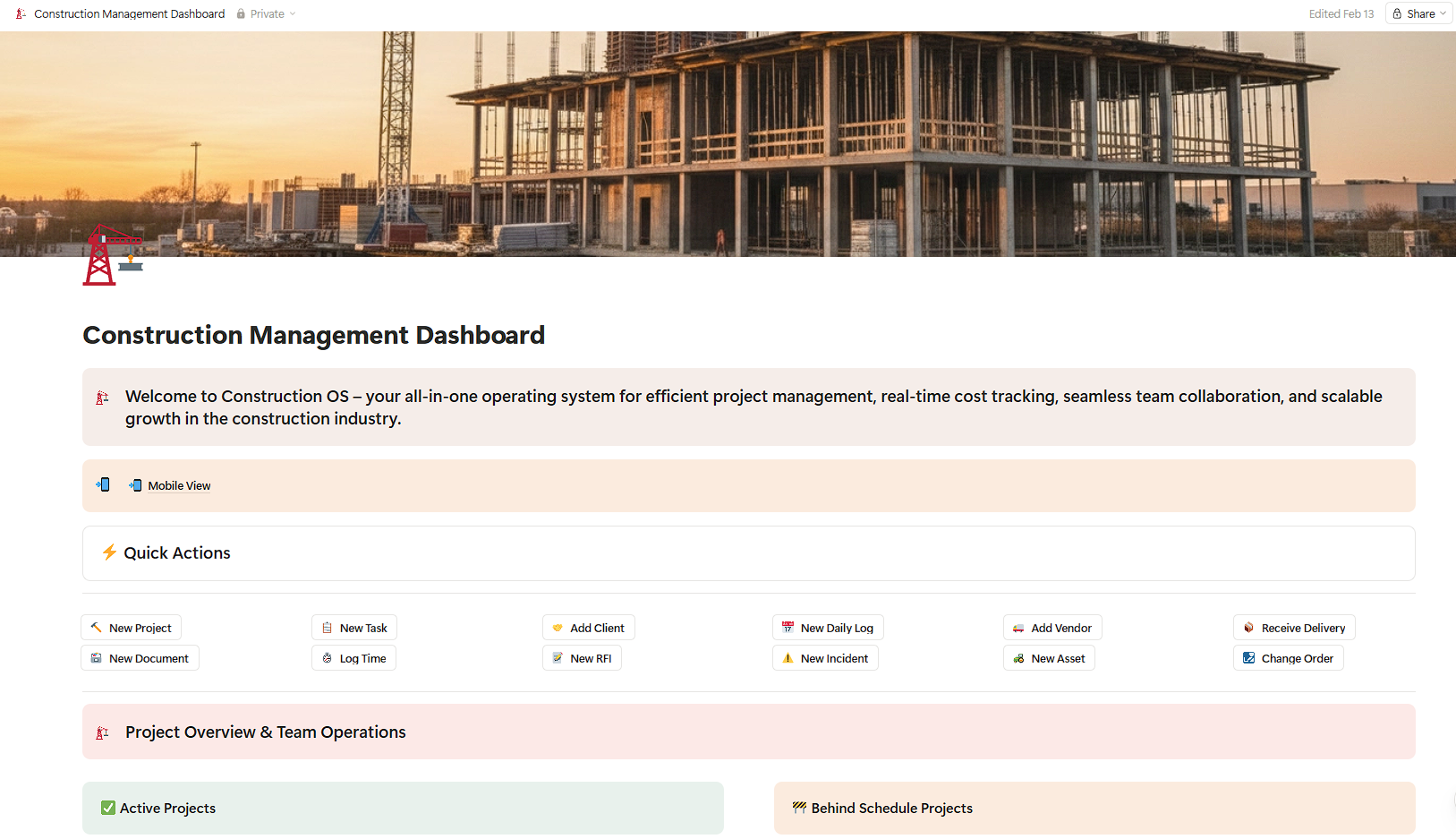Image resolution: width=1456 pixels, height=839 pixels.
Task: Open the Private visibility dropdown
Action: click(x=266, y=13)
